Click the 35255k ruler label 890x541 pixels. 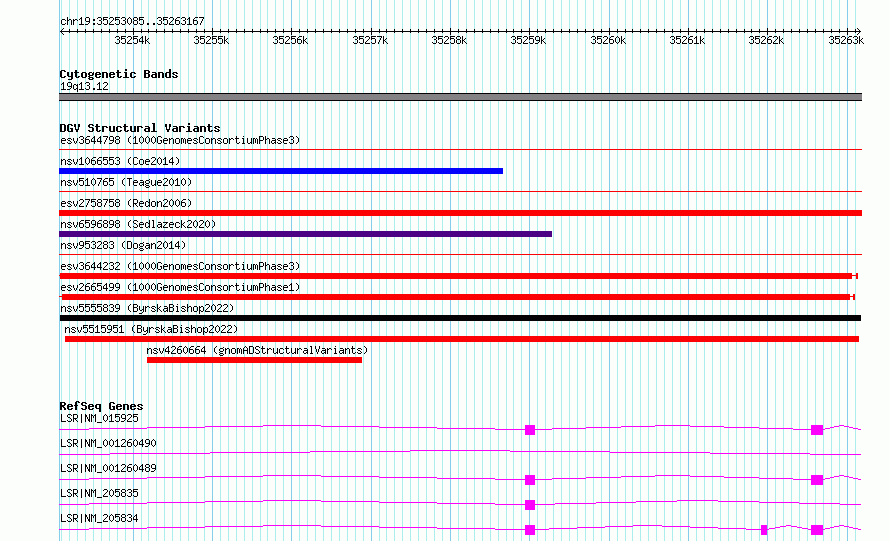click(x=211, y=40)
